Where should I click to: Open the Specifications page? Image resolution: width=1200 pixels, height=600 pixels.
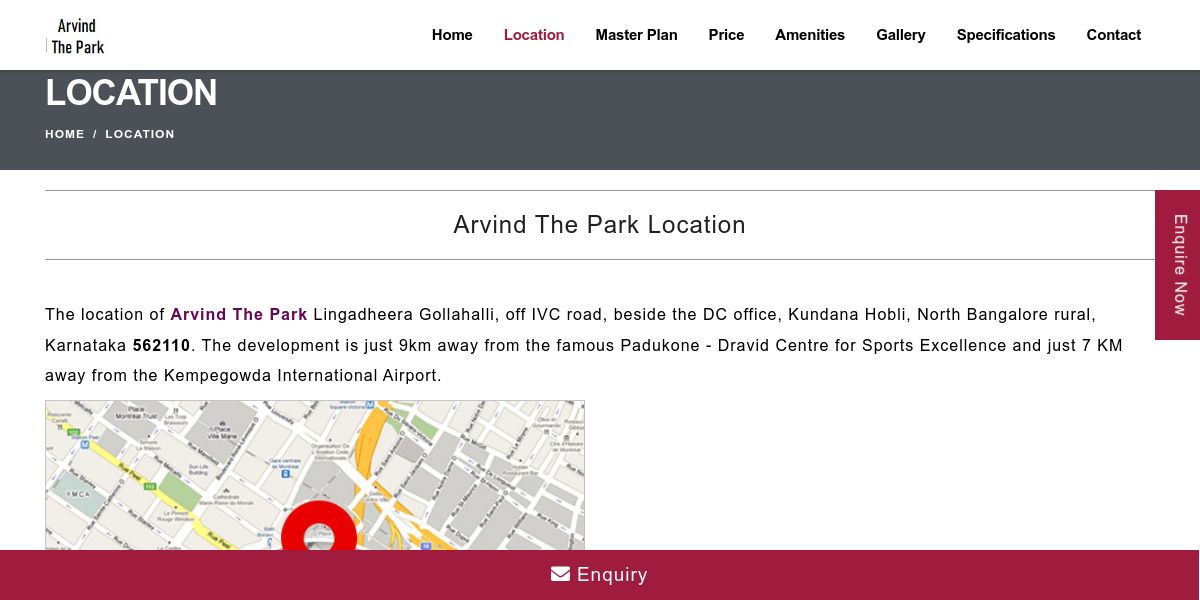[1006, 35]
